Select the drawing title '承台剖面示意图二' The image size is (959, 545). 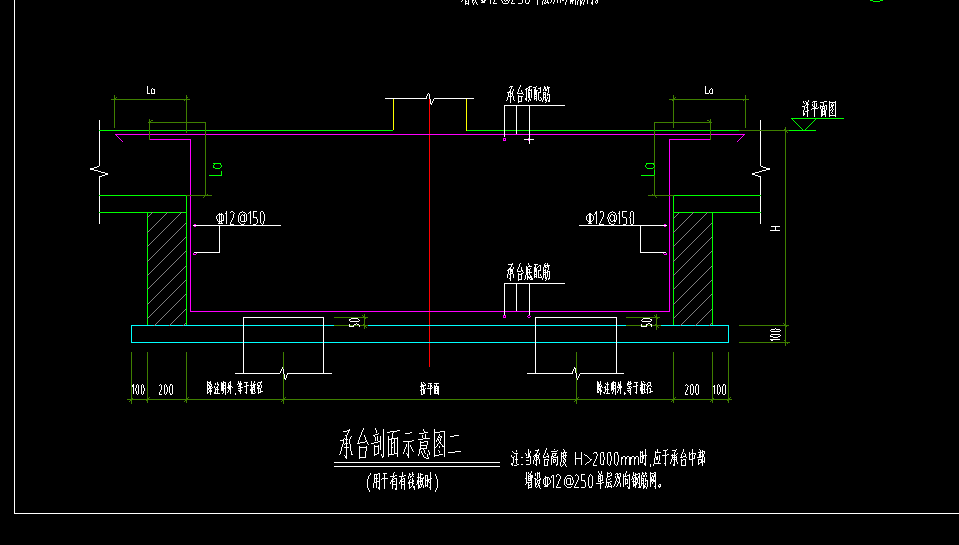click(x=400, y=444)
